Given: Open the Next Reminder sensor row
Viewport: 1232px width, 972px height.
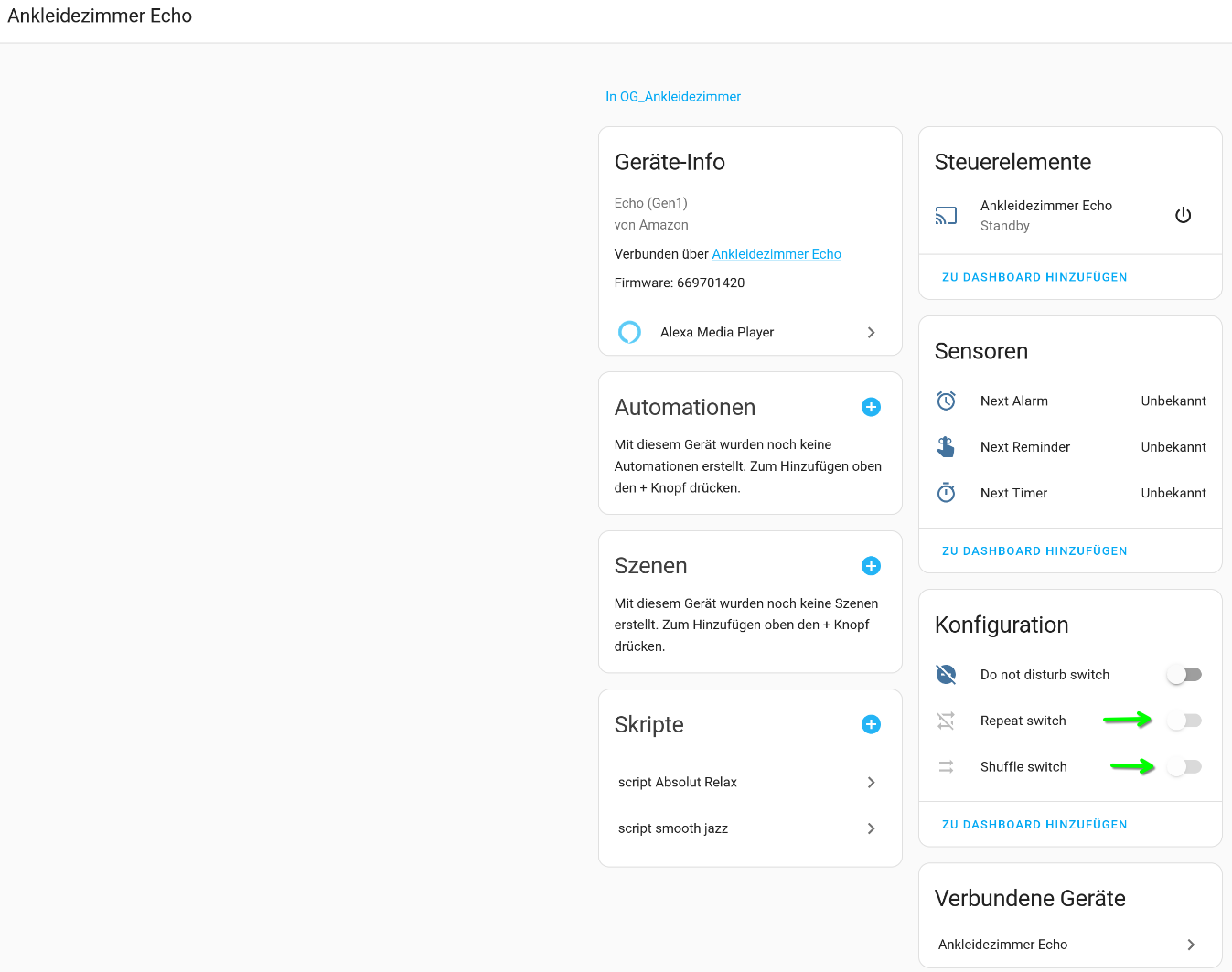Looking at the screenshot, I should [x=1070, y=447].
